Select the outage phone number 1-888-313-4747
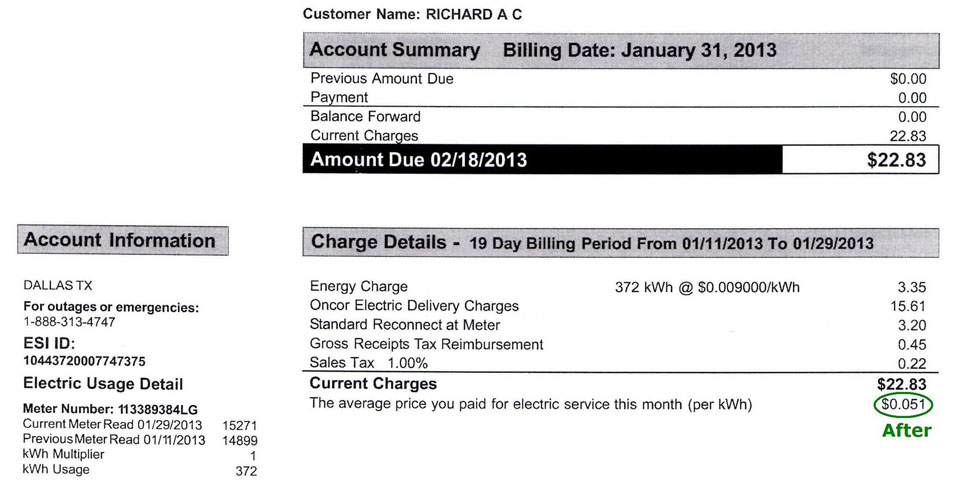Screen dimensions: 960x485 [69, 322]
